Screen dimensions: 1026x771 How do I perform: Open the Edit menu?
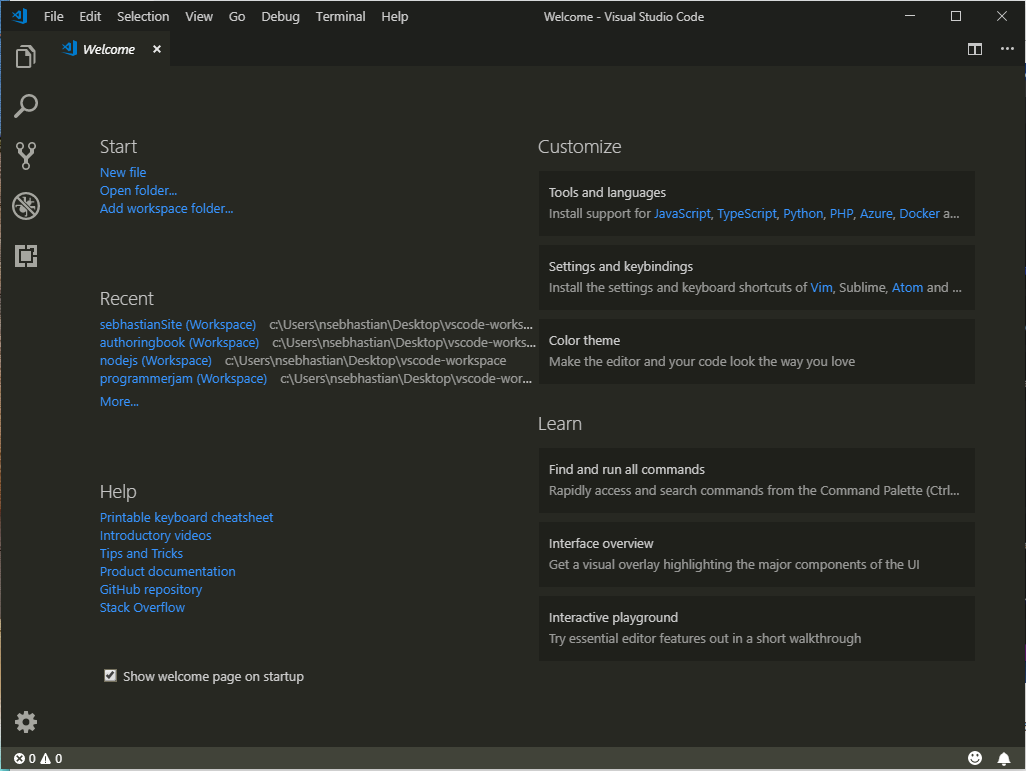[x=90, y=16]
